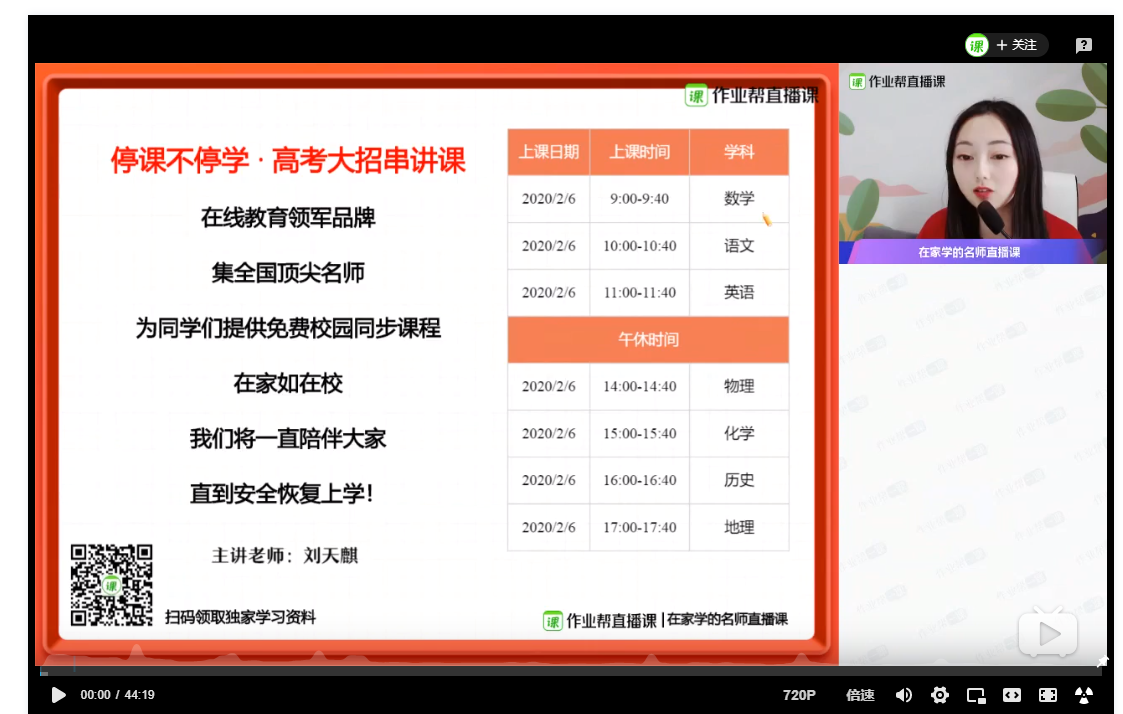
Task: Enable picture-in-picture mode icon
Action: tap(975, 695)
